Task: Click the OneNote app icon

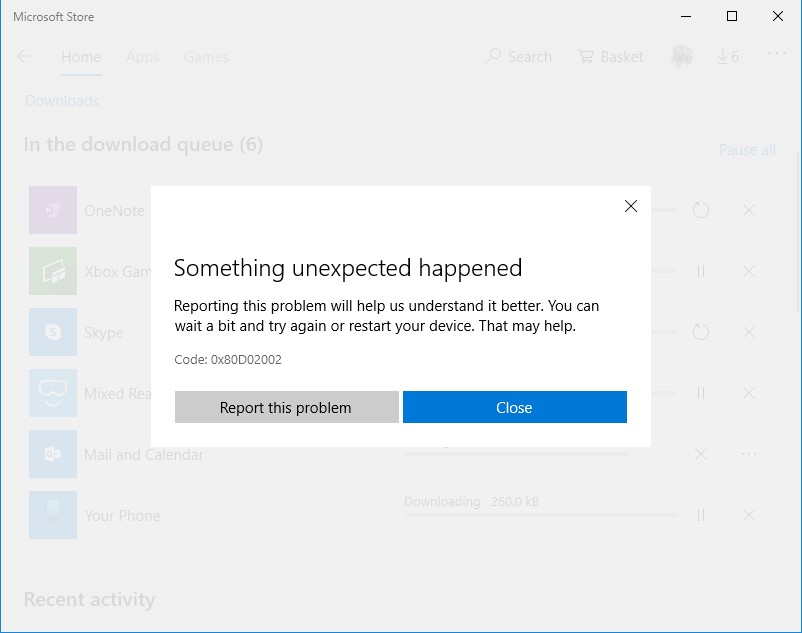Action: (53, 210)
